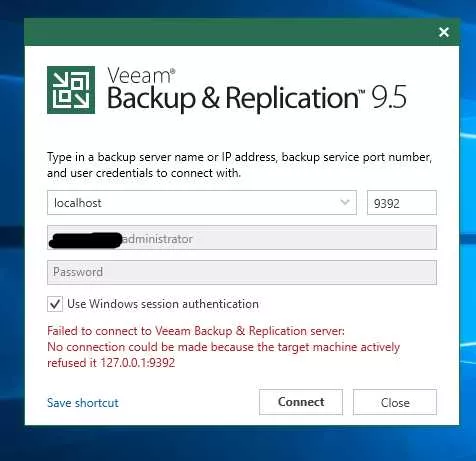Click the blacked-out domain part of the username
This screenshot has width=476, height=461.
pos(86,240)
